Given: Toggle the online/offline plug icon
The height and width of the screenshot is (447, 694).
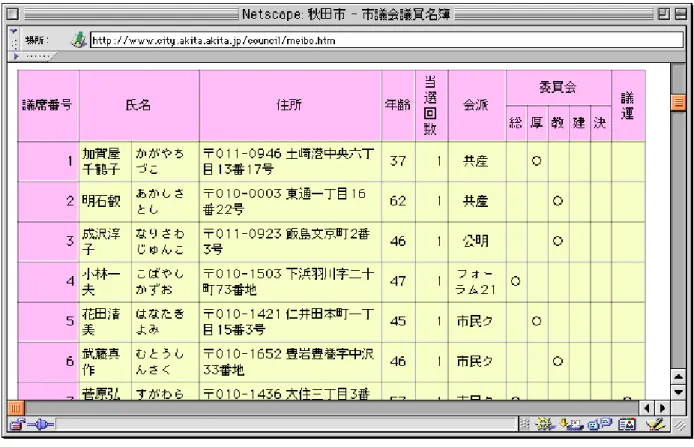Looking at the screenshot, I should (41, 425).
